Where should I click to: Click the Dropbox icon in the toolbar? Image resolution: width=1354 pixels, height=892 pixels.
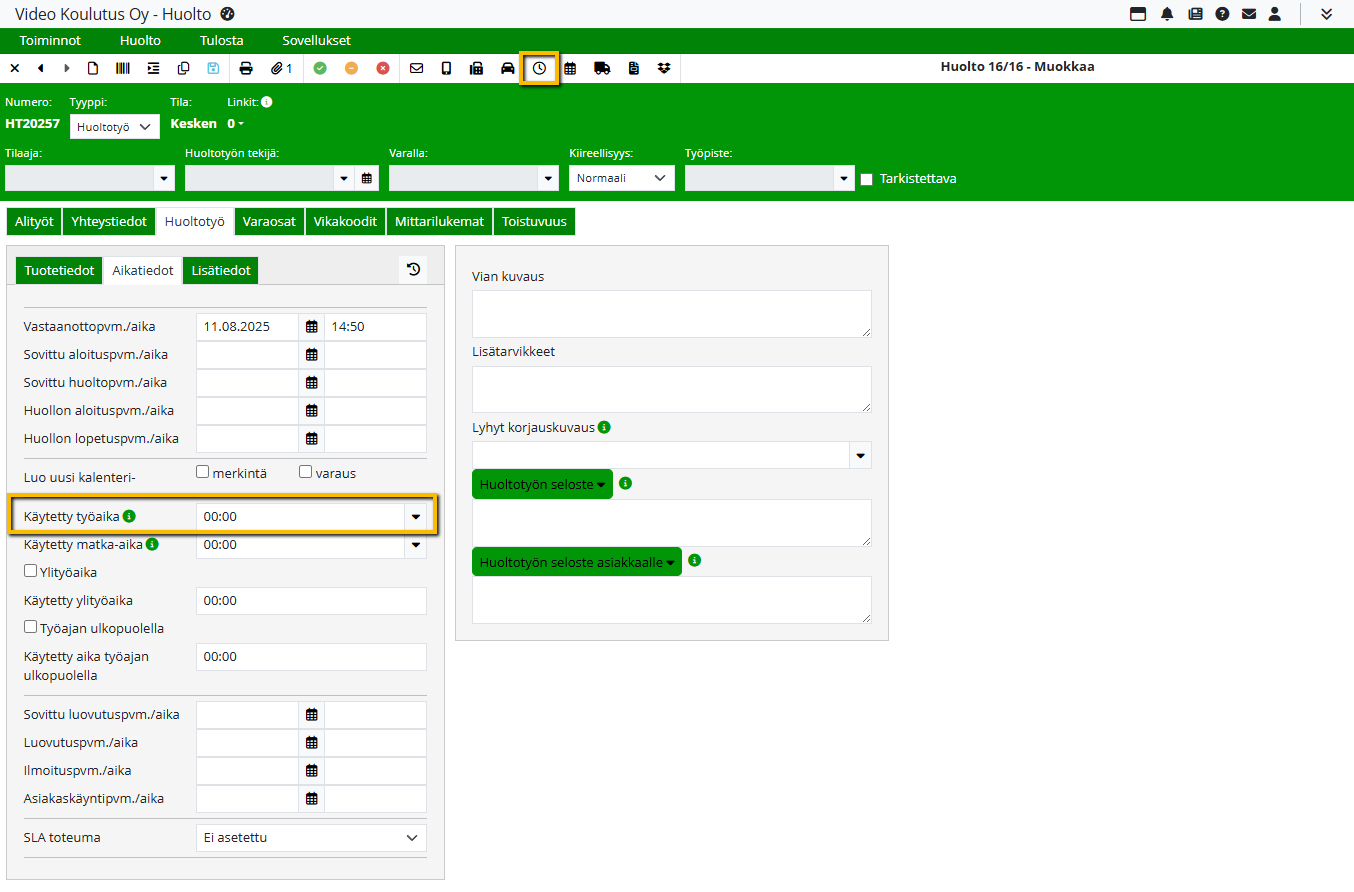click(x=664, y=68)
